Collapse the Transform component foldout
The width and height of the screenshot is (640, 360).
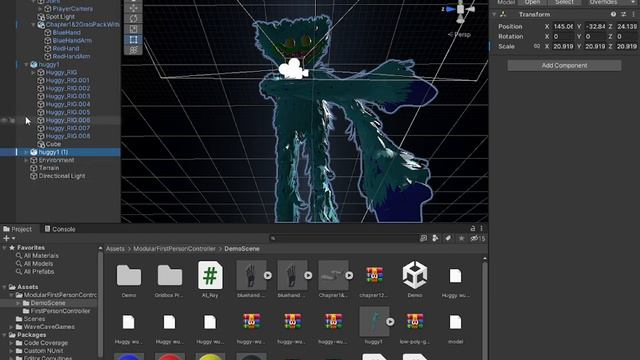pos(494,14)
